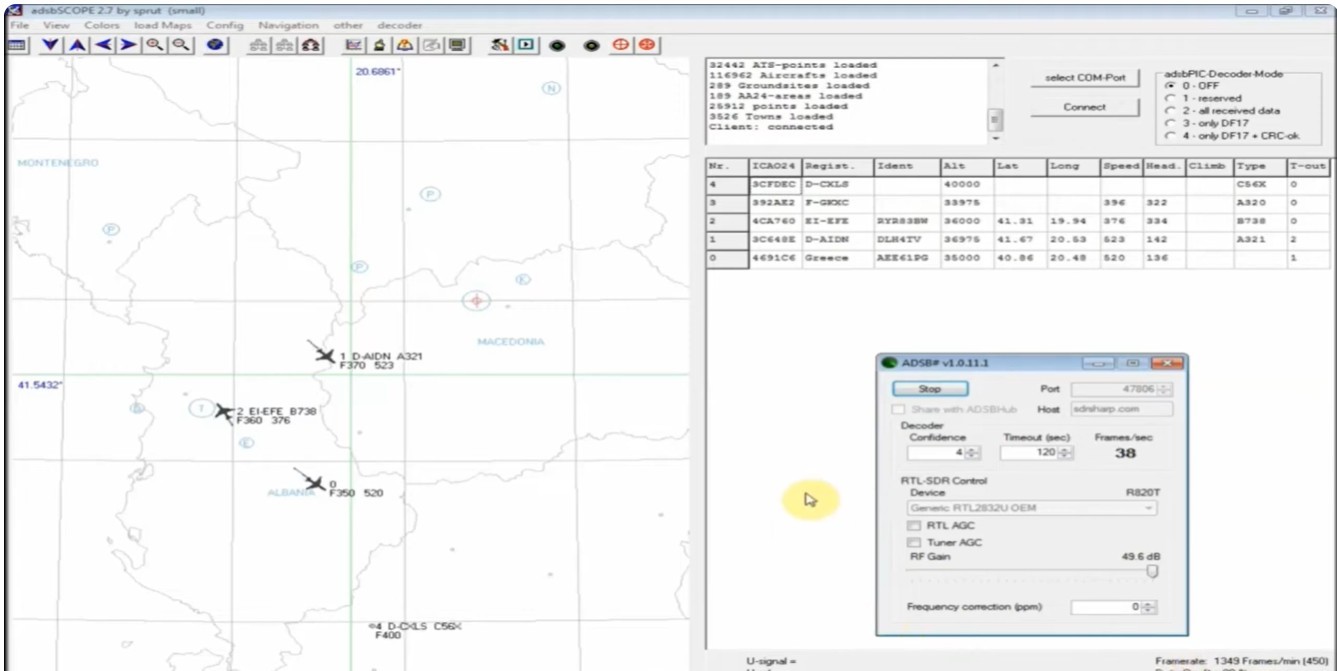The width and height of the screenshot is (1337, 671).
Task: Pan the map up with the up arrow icon
Action: [76, 45]
